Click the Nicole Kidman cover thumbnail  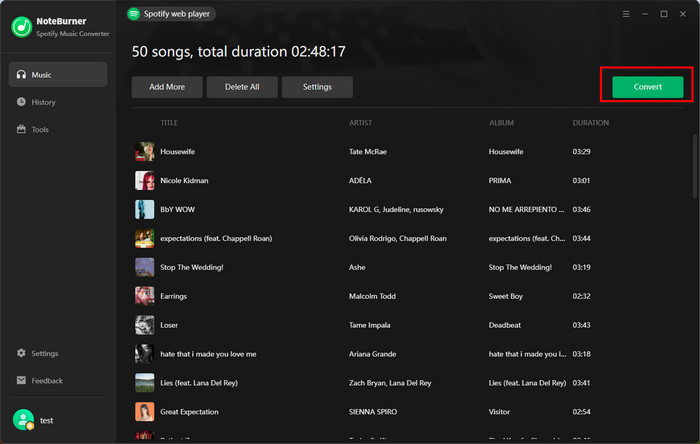(x=145, y=180)
